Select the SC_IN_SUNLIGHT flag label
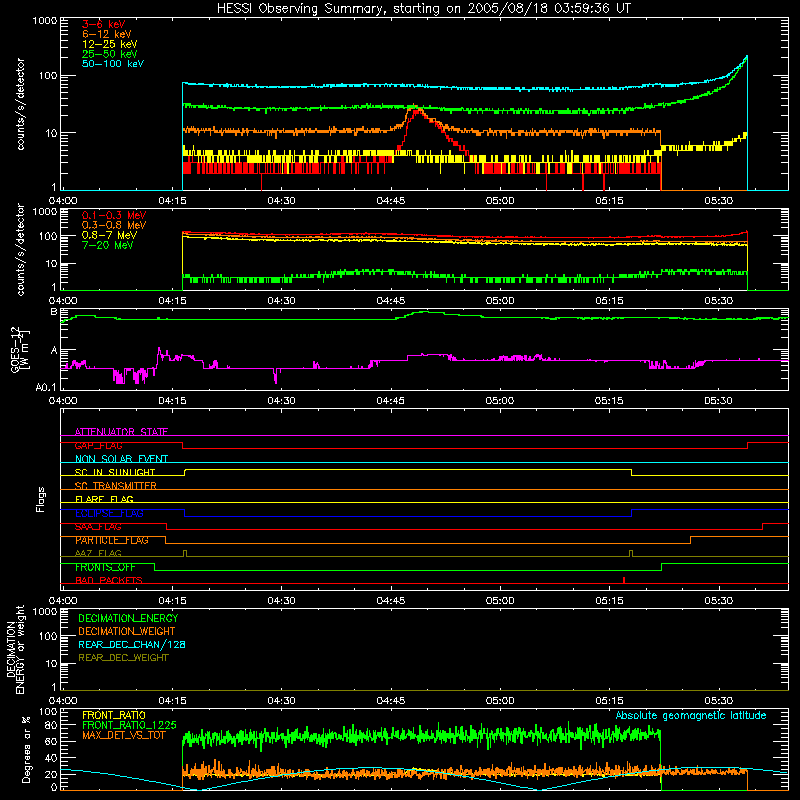The height and width of the screenshot is (800, 800). click(115, 472)
